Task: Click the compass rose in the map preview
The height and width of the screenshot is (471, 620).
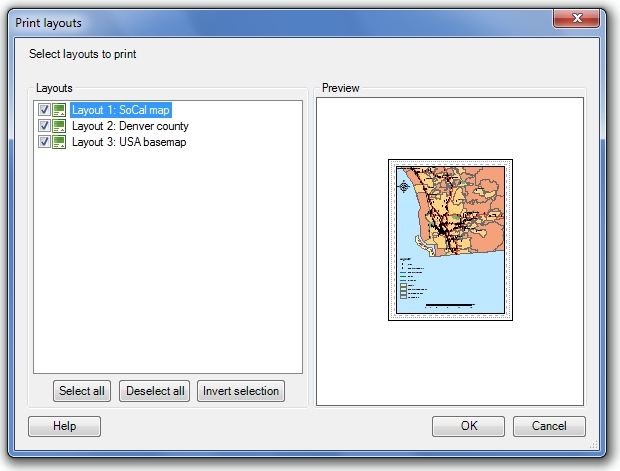Action: click(403, 186)
